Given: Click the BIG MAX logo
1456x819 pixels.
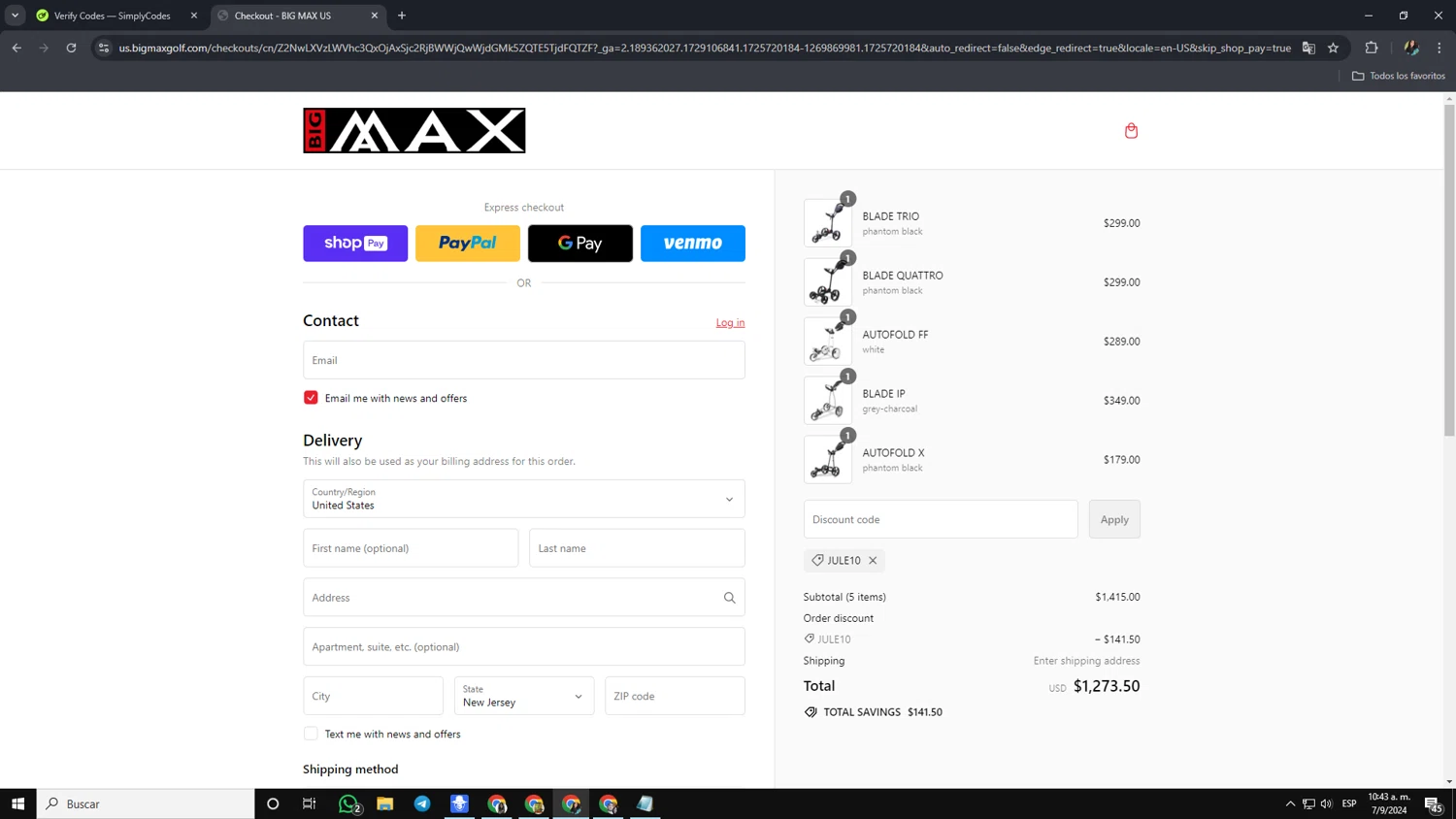Looking at the screenshot, I should tap(414, 130).
